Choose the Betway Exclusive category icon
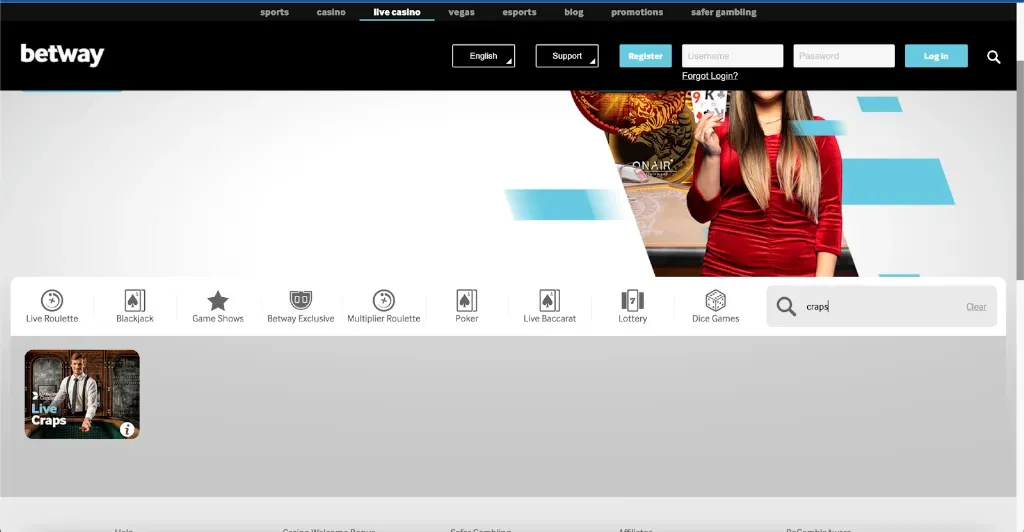The height and width of the screenshot is (532, 1024). 301,301
